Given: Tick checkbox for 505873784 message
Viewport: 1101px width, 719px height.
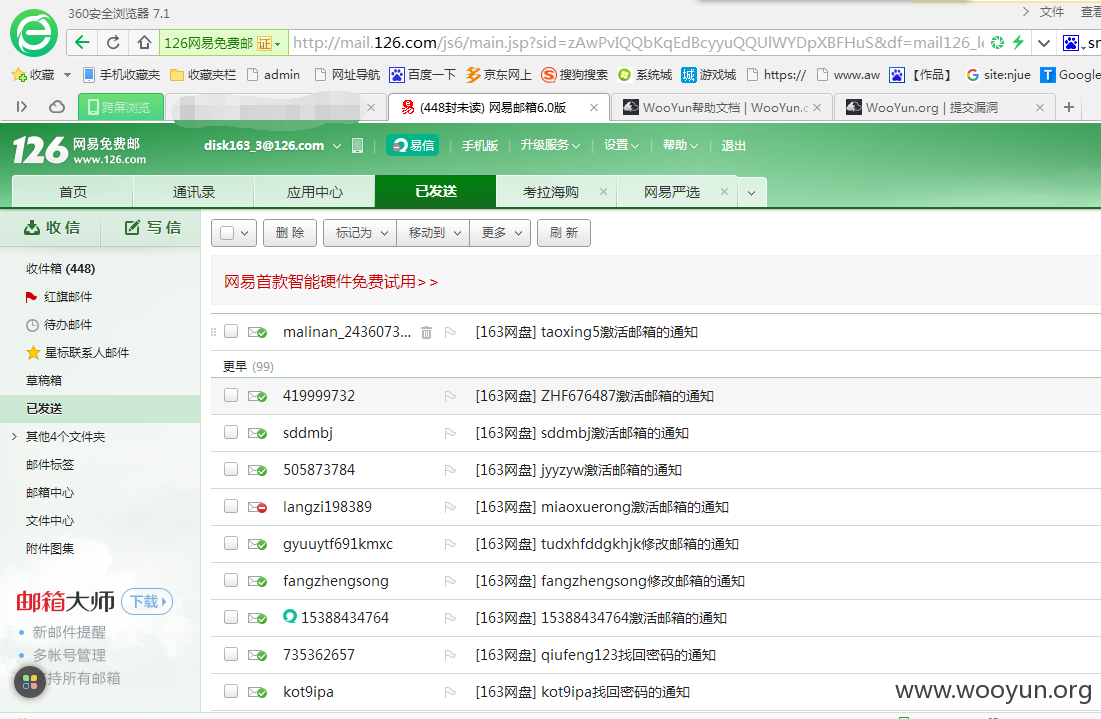Looking at the screenshot, I should point(231,468).
